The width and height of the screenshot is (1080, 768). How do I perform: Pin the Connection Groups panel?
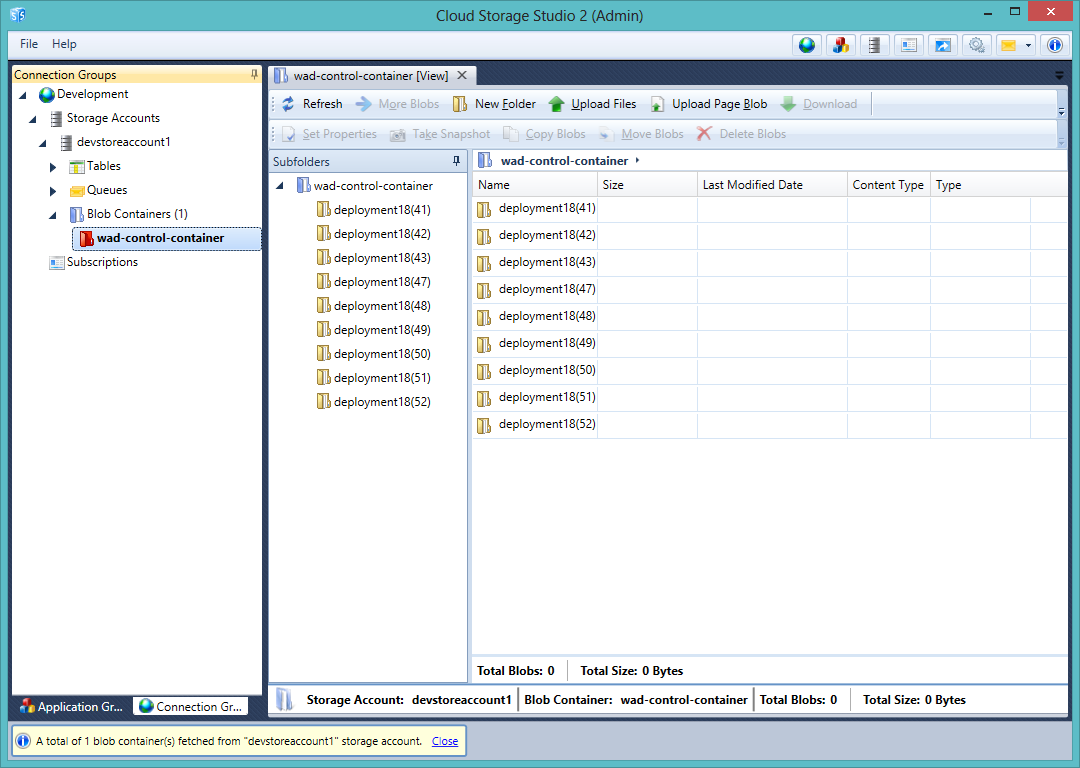coord(254,74)
